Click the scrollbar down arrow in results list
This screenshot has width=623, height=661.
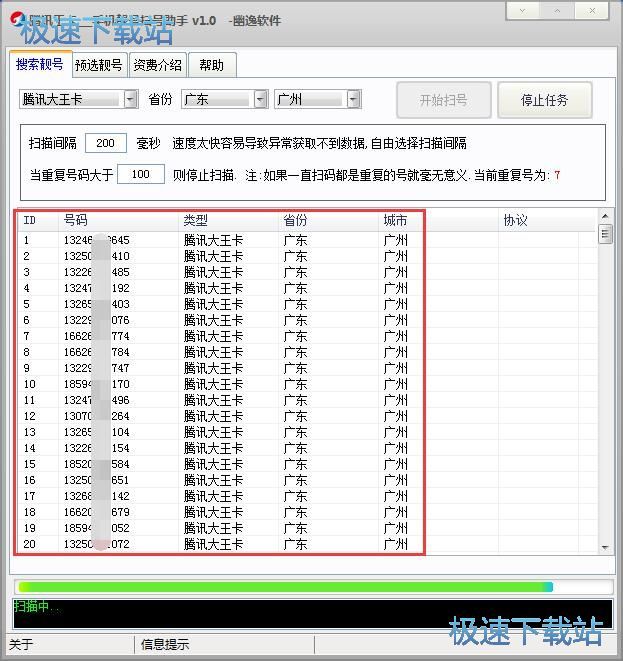point(605,547)
